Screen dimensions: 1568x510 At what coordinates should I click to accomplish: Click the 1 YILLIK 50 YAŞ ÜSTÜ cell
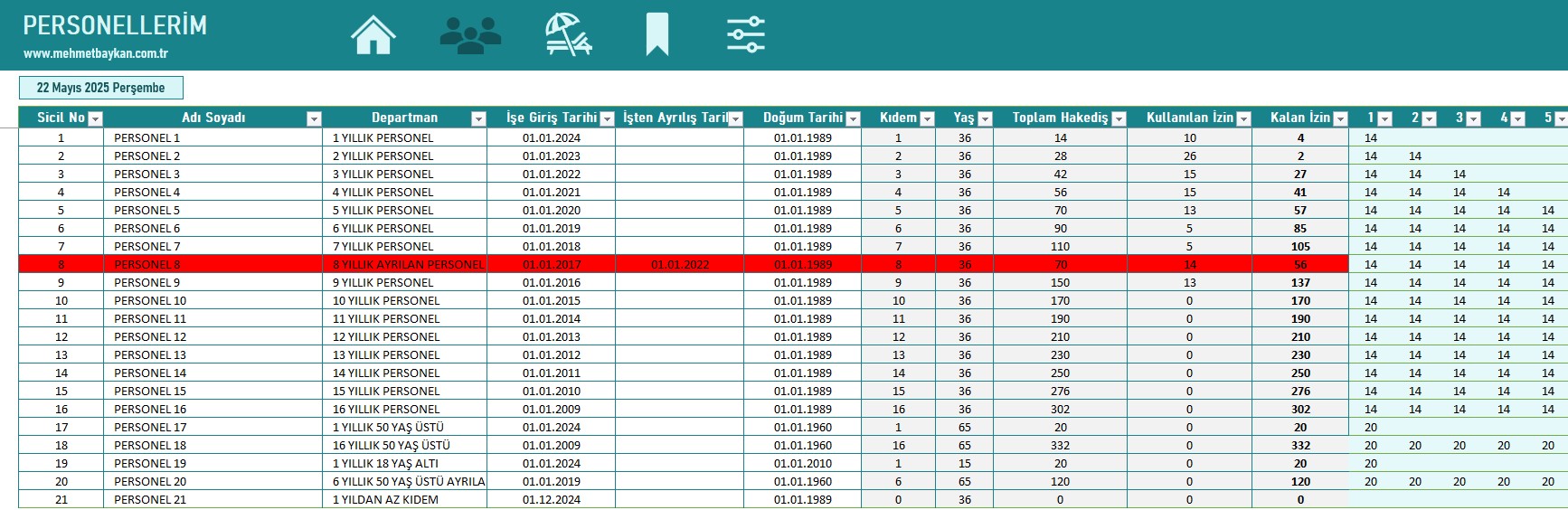click(x=404, y=427)
